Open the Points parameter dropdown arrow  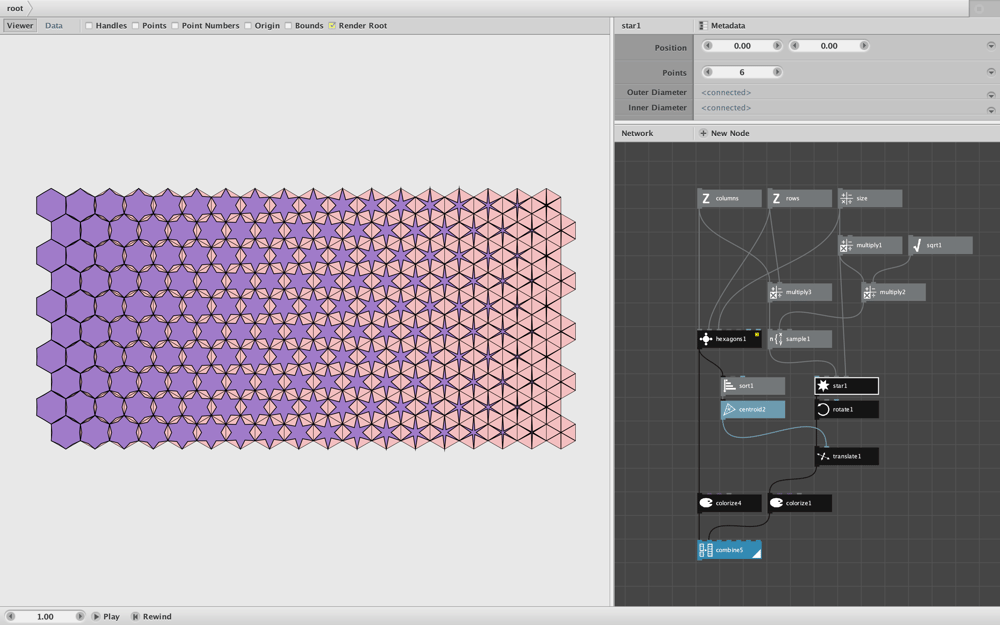(991, 72)
